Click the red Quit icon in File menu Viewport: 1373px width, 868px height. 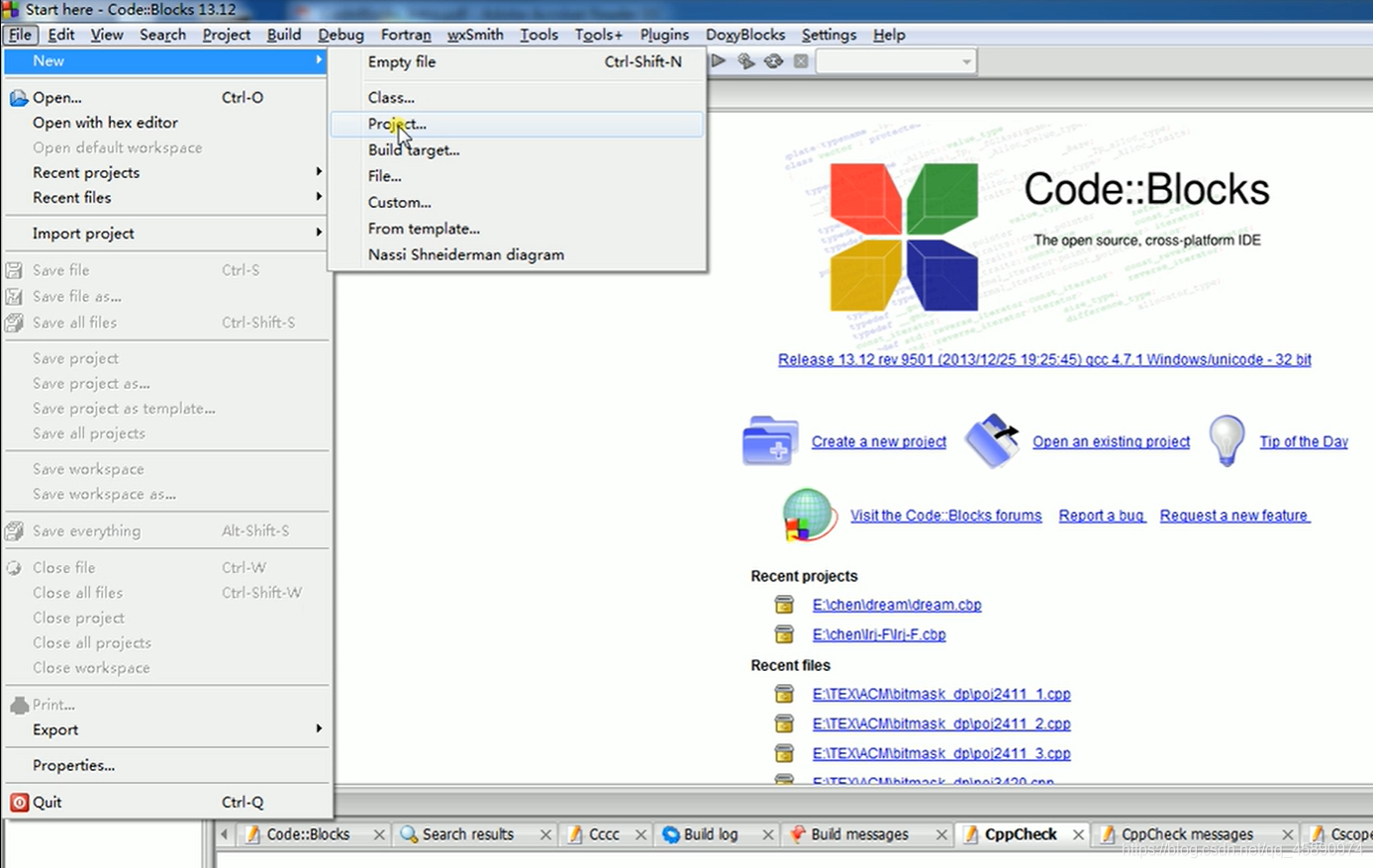click(19, 803)
